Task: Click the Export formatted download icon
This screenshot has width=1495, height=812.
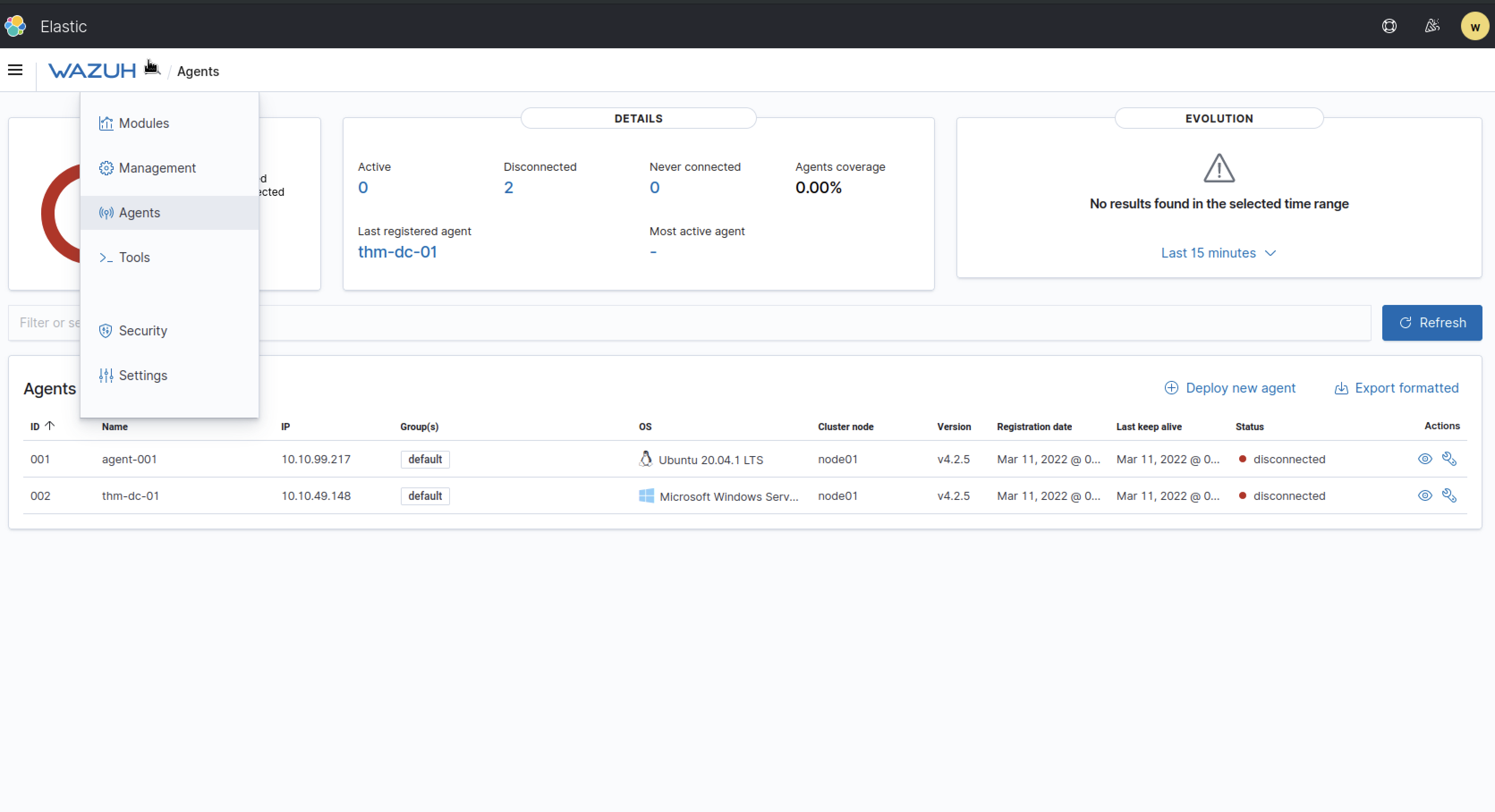Action: point(1341,388)
